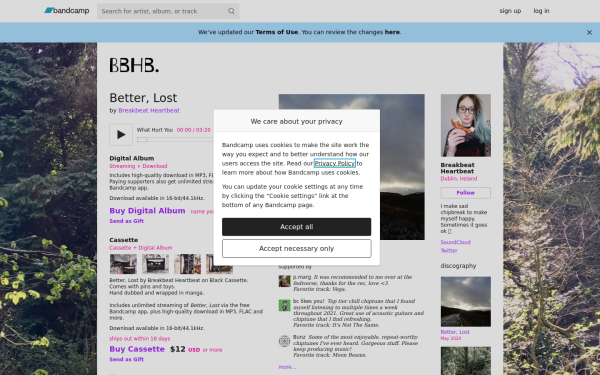Open the log in link
Screen dimensions: 600x375
[541, 11]
